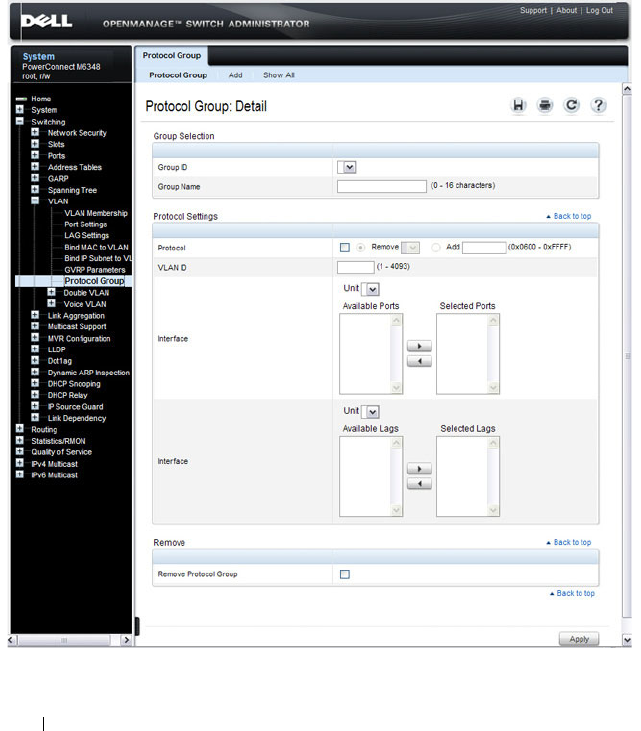Click the navigation tree horizontal scrollbar thumb

coord(64,640)
